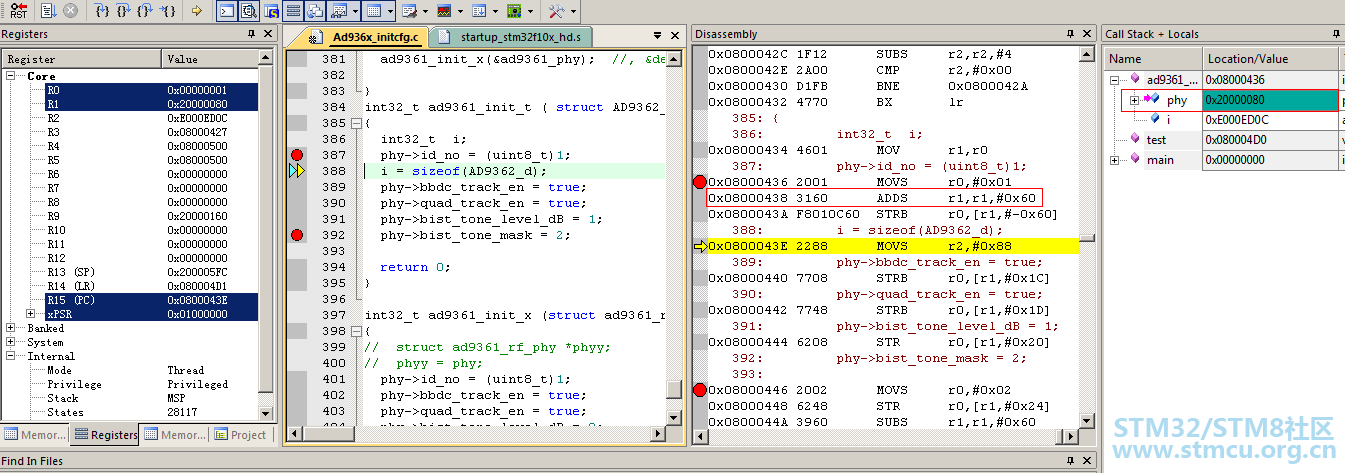Click the Disassembly vertical scrollbar thumb

point(1088,239)
